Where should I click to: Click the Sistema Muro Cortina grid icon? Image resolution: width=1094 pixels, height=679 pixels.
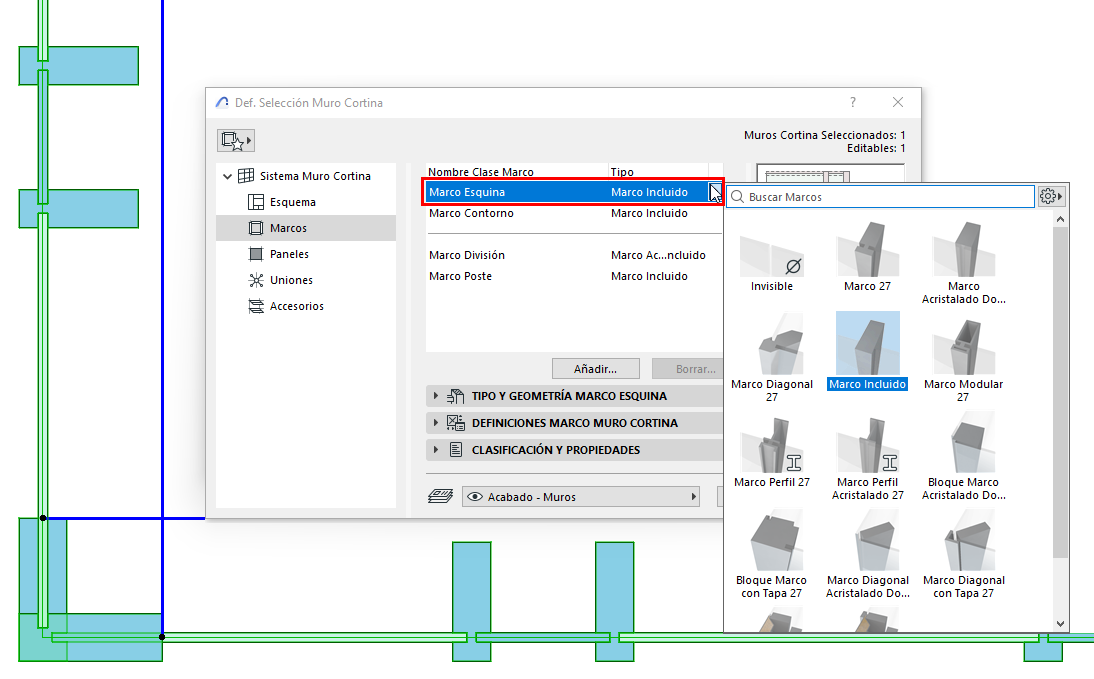coord(246,176)
